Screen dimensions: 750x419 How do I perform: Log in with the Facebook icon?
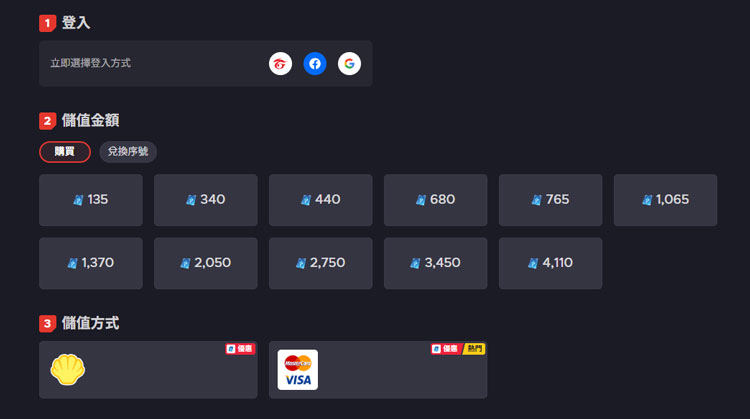coord(315,64)
